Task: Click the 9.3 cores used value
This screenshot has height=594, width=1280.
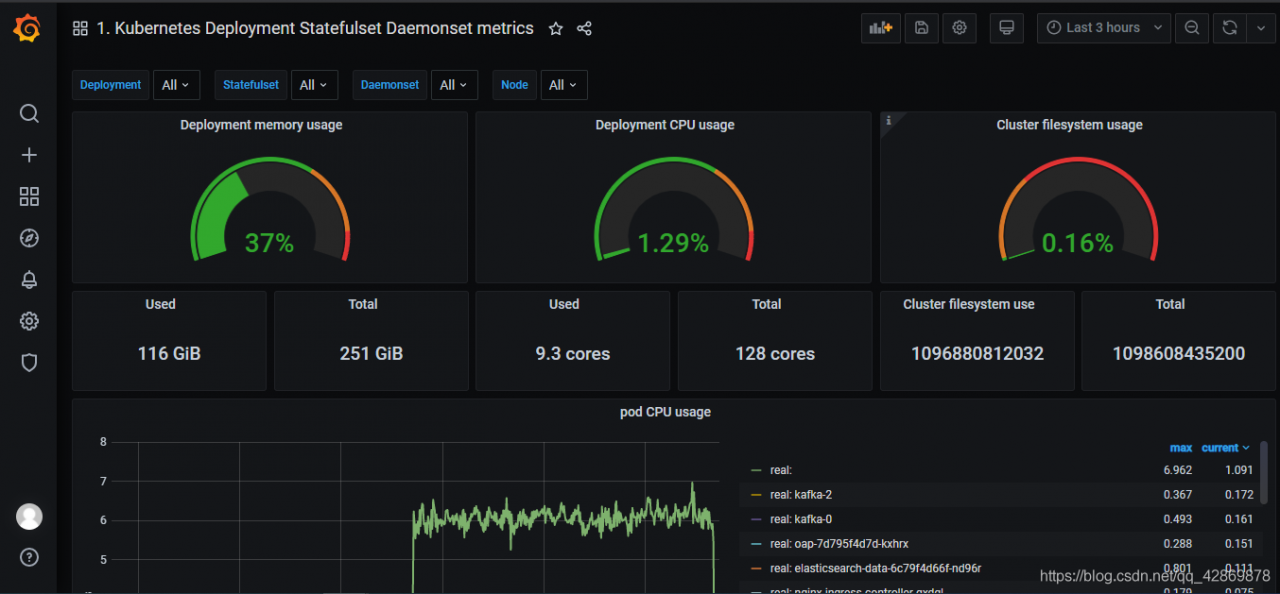Action: click(x=573, y=354)
